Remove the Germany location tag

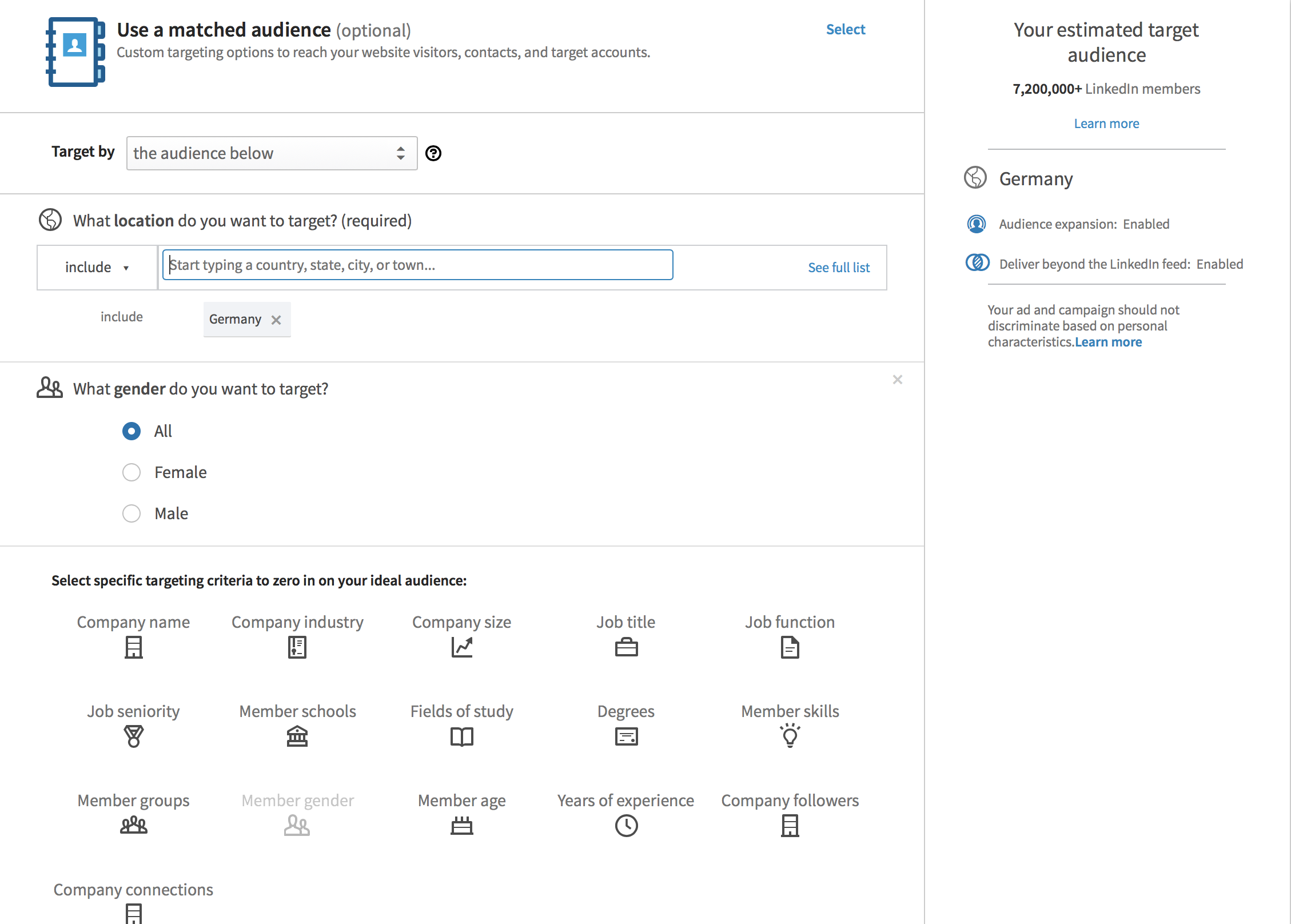(x=276, y=320)
